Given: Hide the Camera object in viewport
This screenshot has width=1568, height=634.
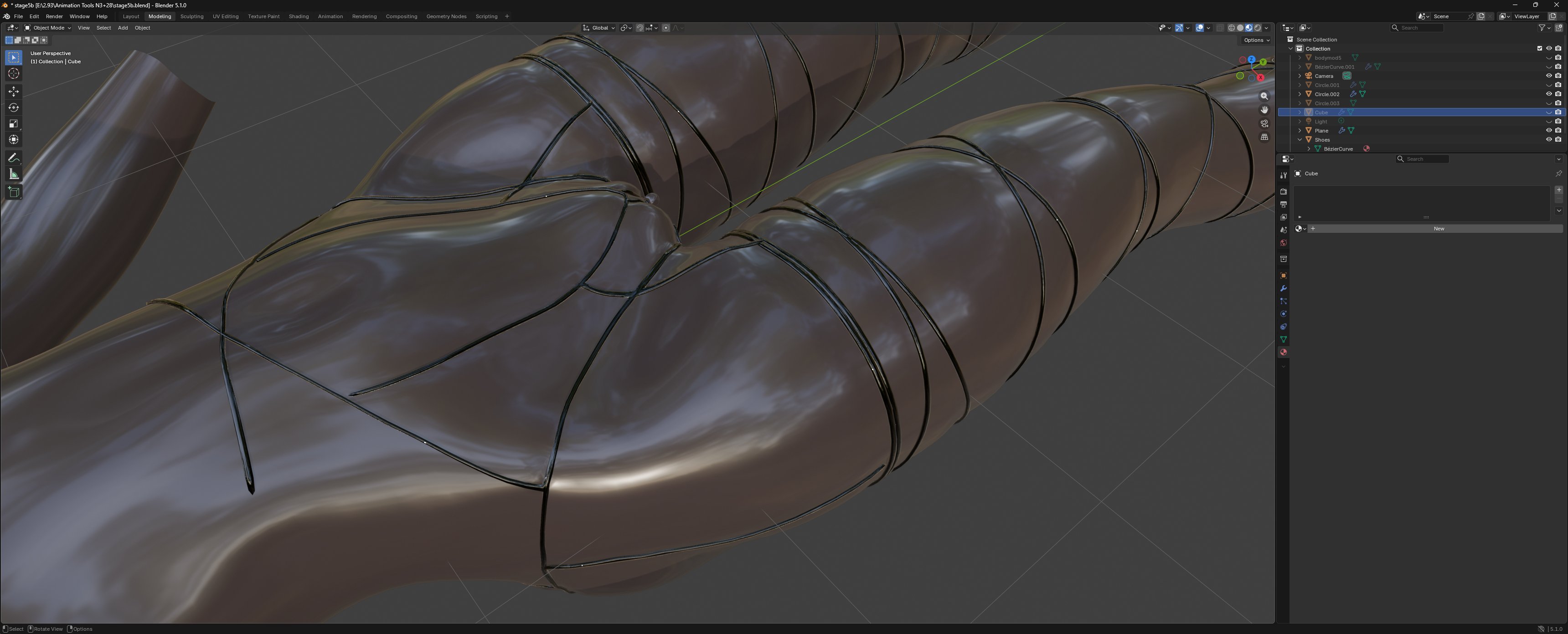Looking at the screenshot, I should tap(1548, 76).
